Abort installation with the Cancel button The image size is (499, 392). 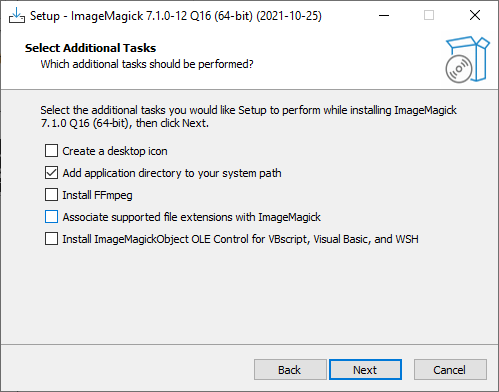450,370
